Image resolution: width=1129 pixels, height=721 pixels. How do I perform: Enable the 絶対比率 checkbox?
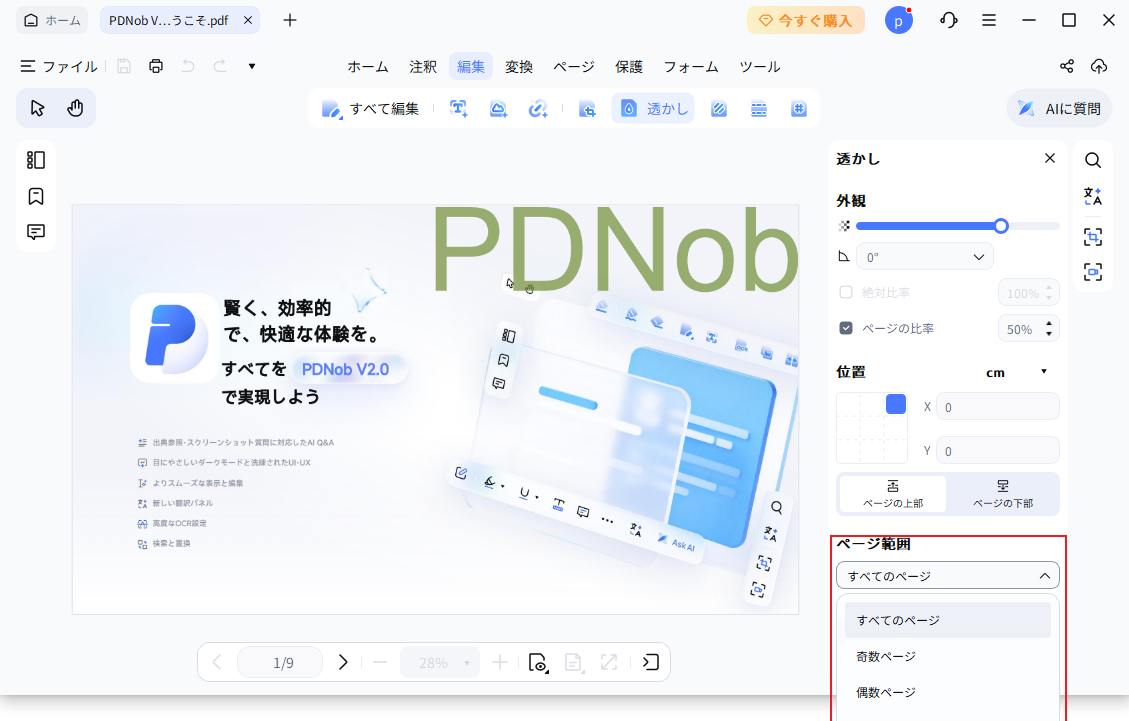[x=845, y=292]
